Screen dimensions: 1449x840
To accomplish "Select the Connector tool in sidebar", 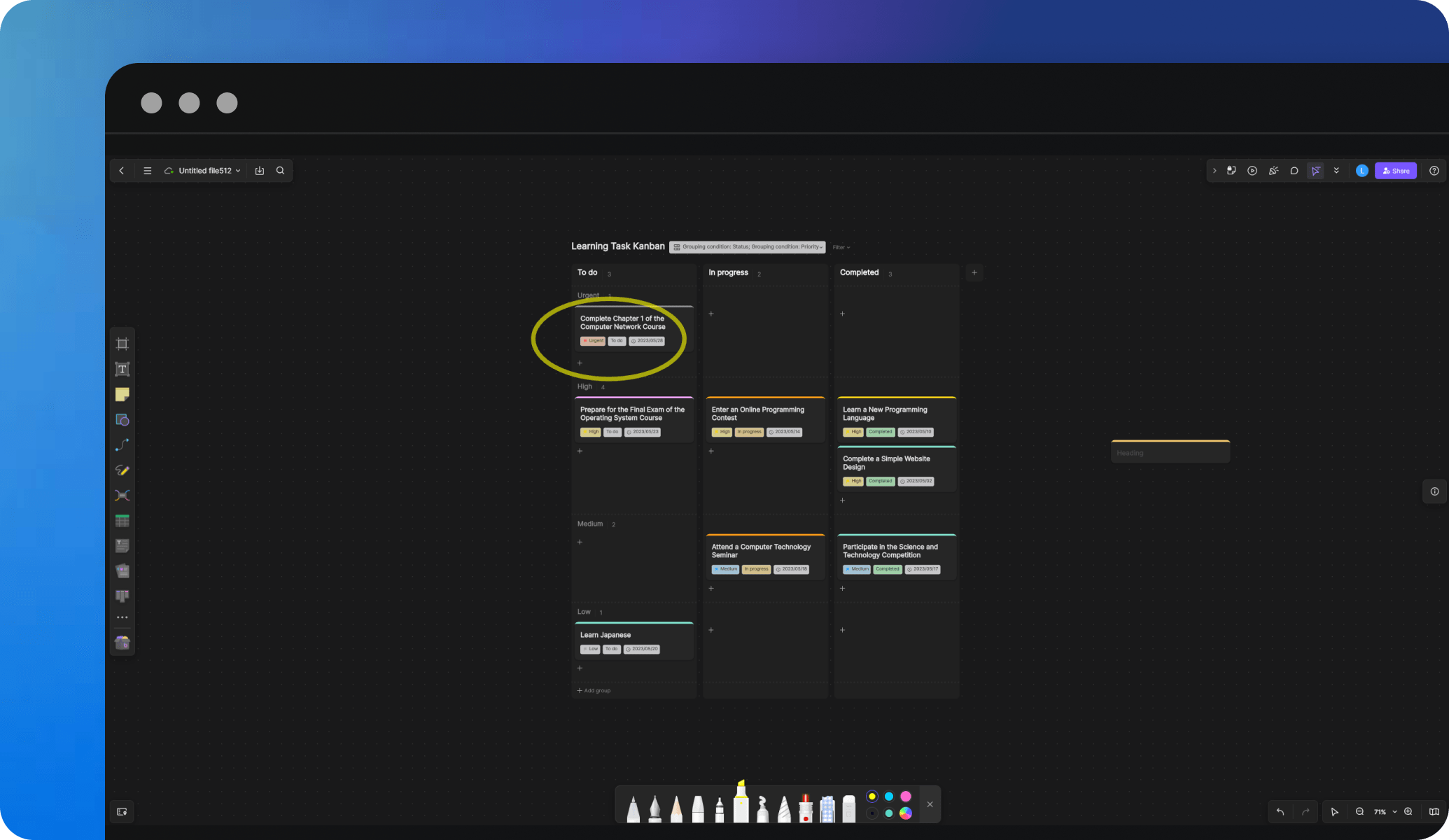I will click(123, 444).
